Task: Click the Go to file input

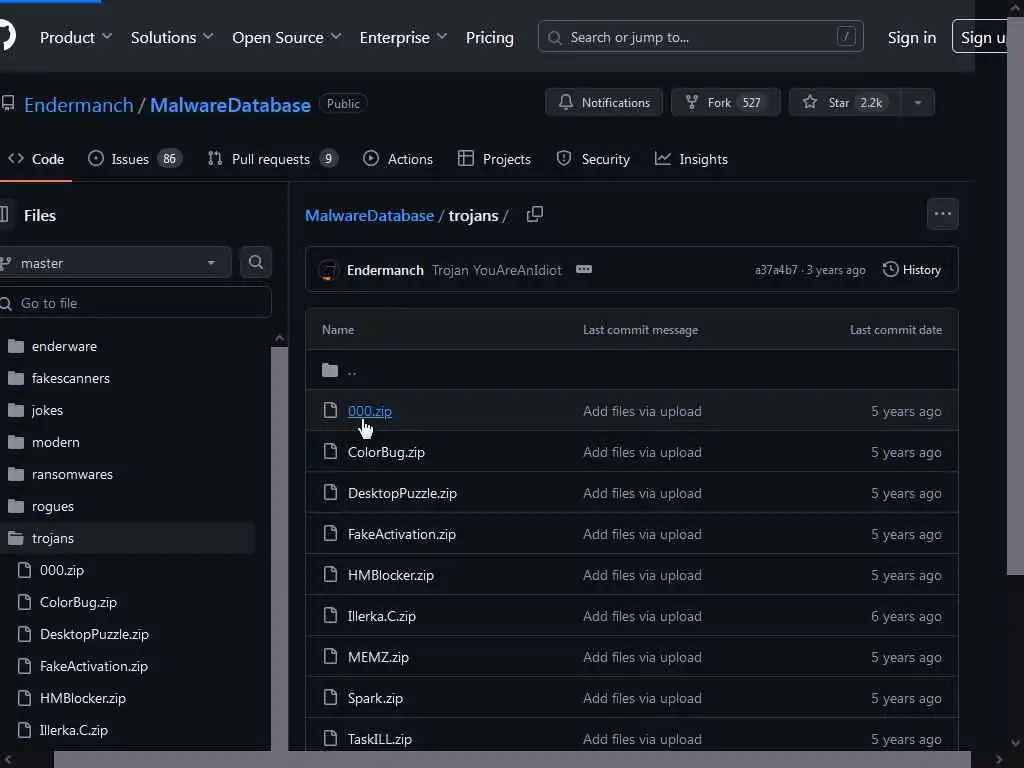Action: click(135, 303)
